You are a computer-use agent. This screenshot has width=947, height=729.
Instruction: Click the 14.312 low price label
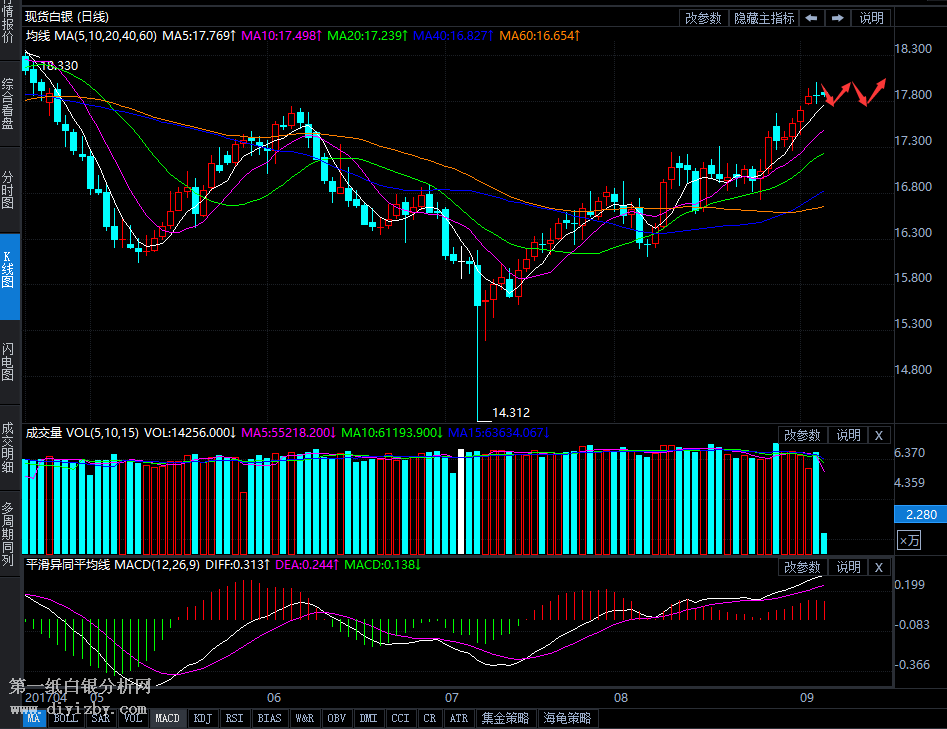pyautogui.click(x=511, y=412)
